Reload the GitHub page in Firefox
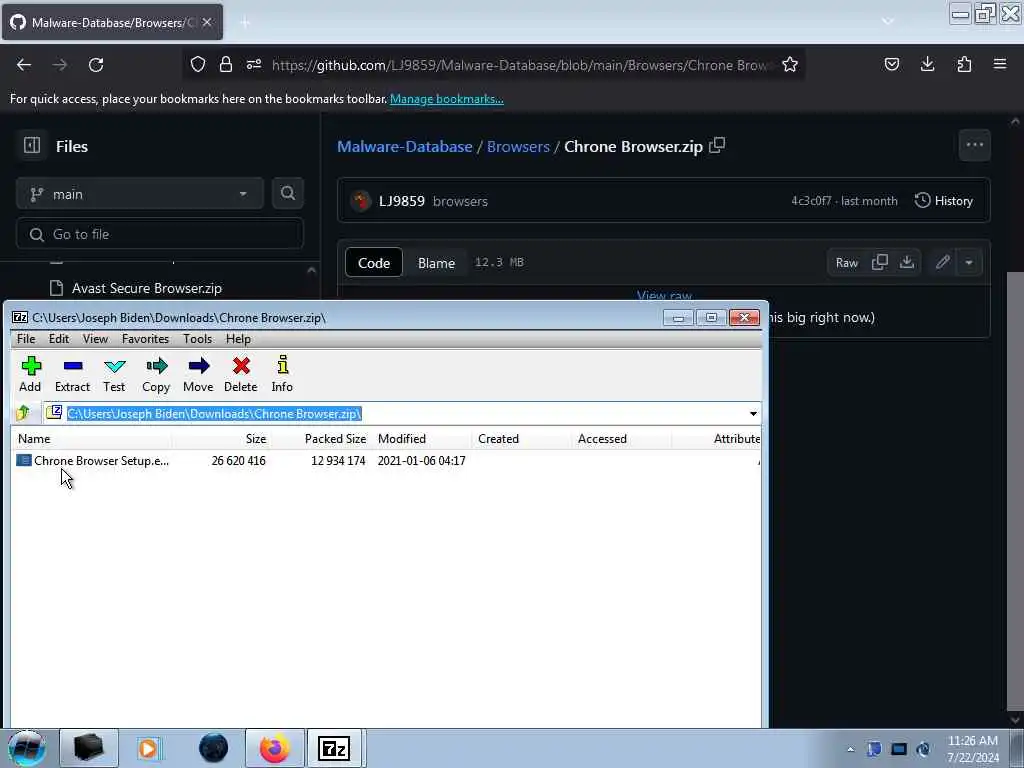 click(96, 65)
